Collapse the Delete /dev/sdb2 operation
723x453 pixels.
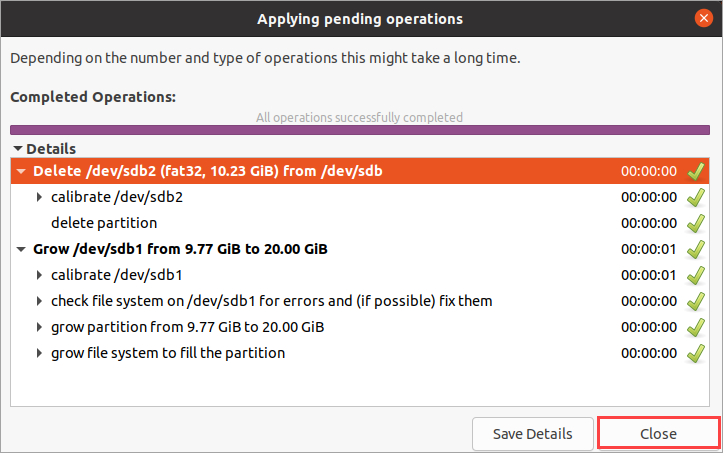(x=21, y=171)
